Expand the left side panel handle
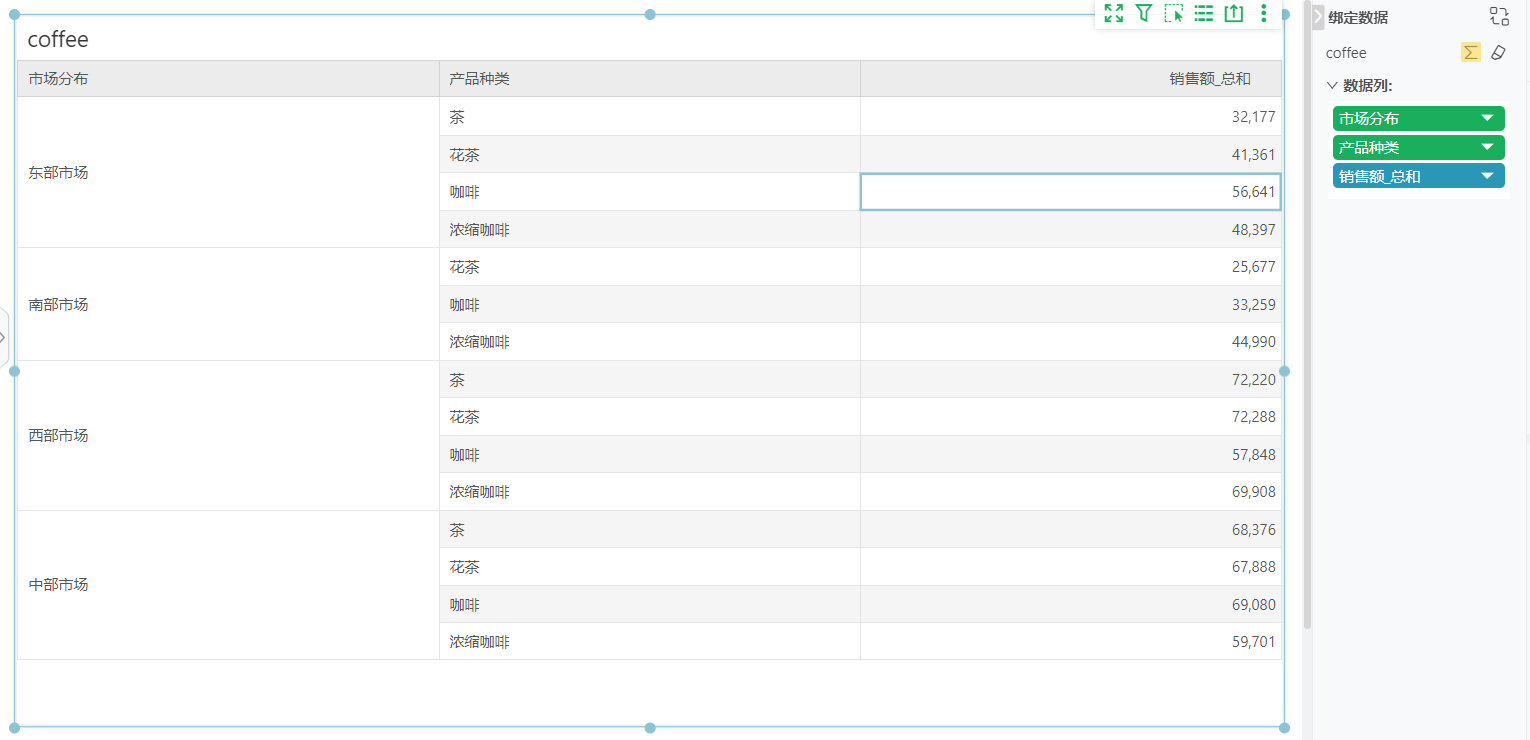The width and height of the screenshot is (1530, 740). [x=4, y=337]
